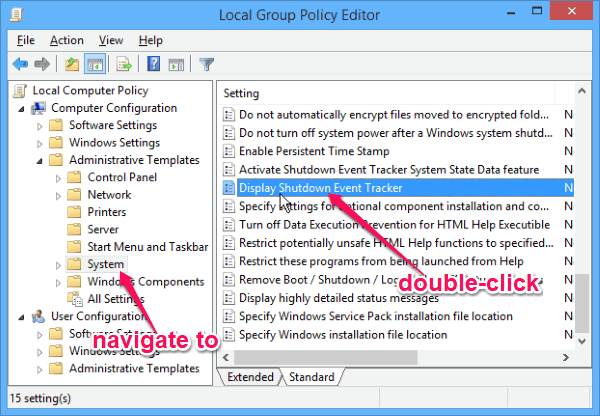
Task: Select Do not automatically encrypt files setting
Action: click(x=394, y=115)
